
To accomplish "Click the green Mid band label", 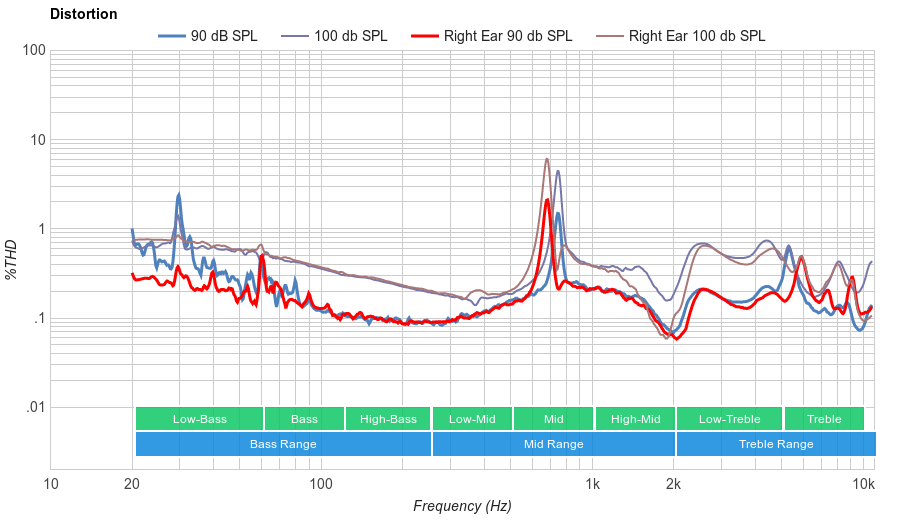I will (x=553, y=419).
